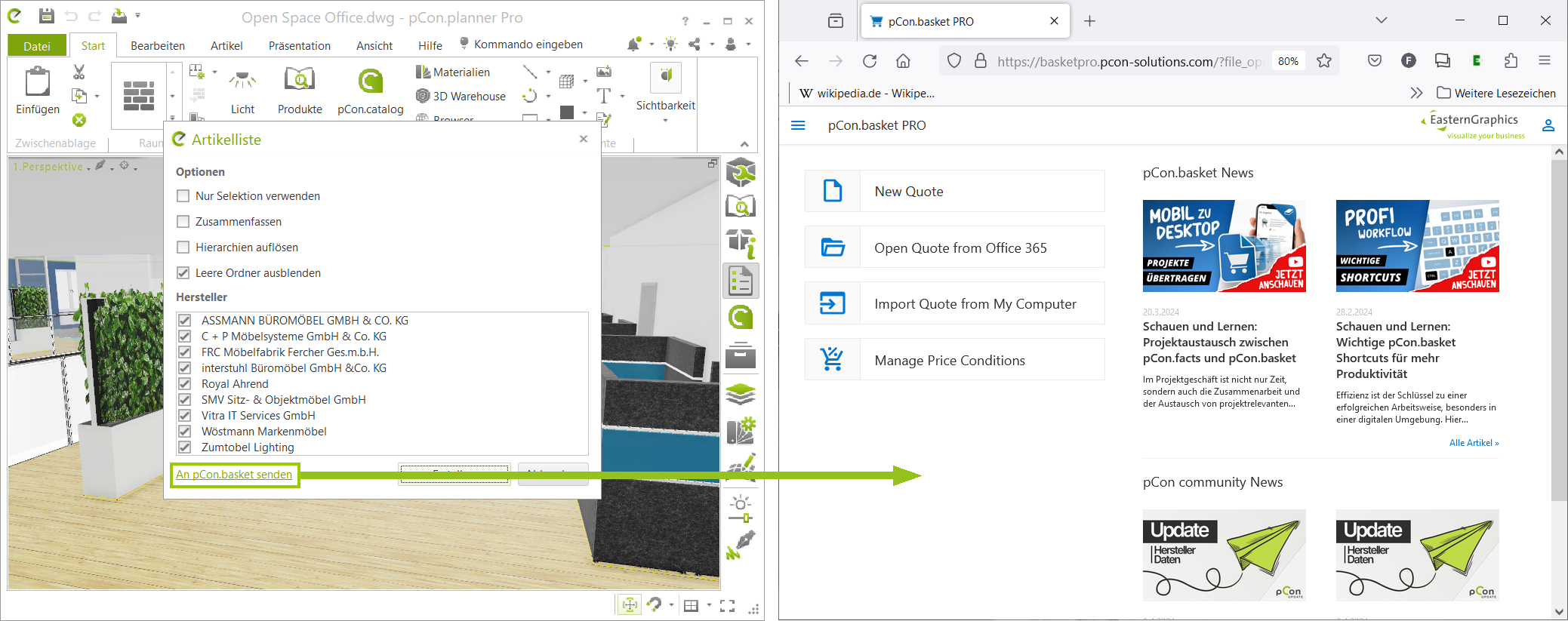Enable Hierarchien auflösen
The width and height of the screenshot is (1568, 621).
(x=183, y=247)
